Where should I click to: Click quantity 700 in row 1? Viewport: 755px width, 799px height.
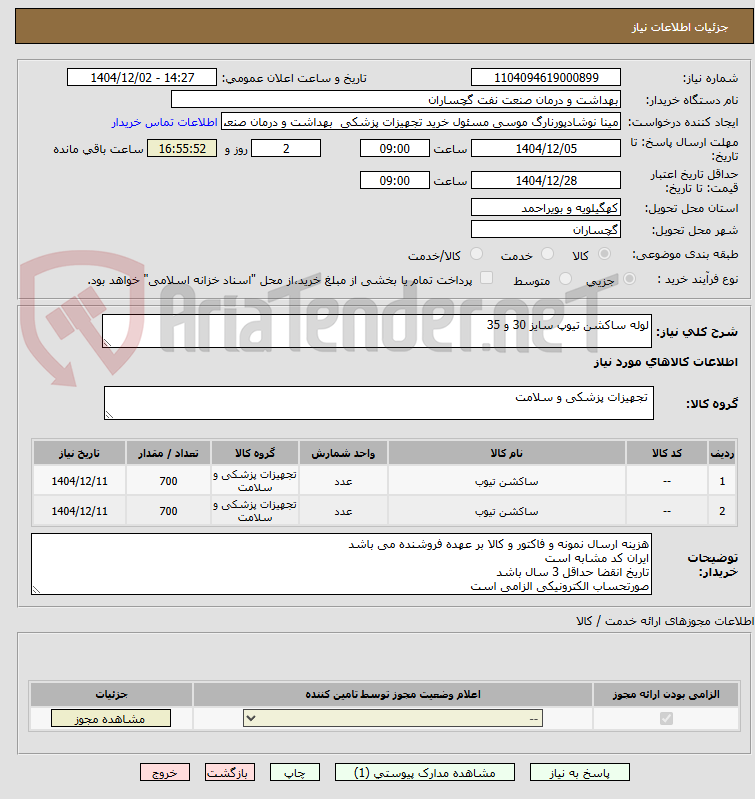(x=169, y=481)
